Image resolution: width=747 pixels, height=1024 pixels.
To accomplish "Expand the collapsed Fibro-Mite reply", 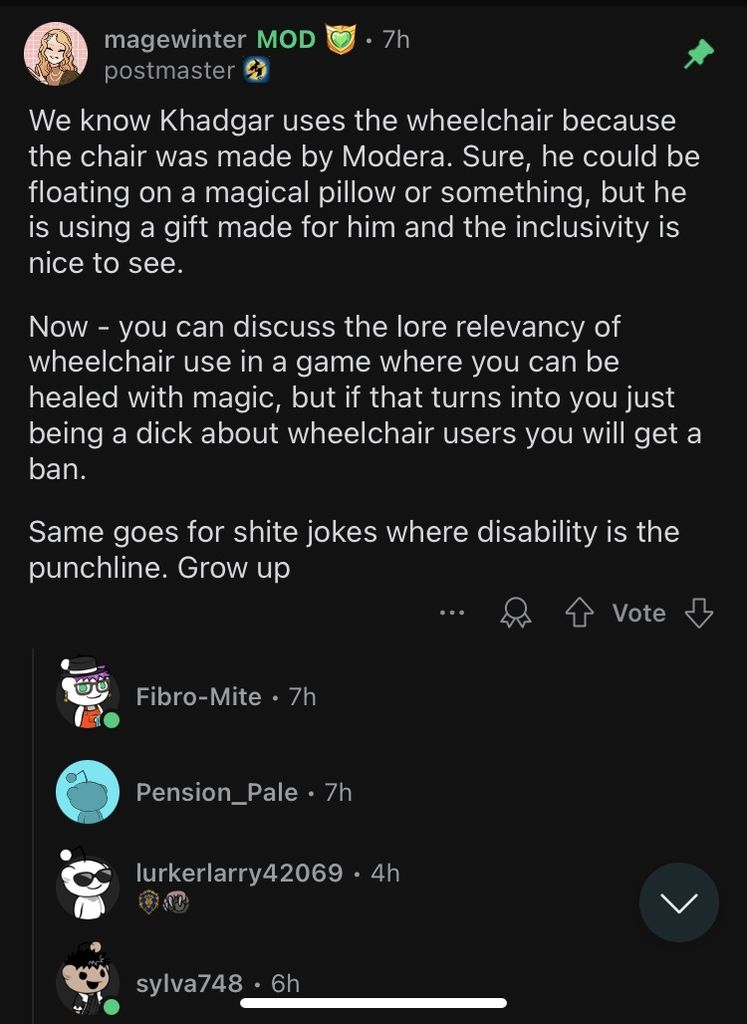I will pyautogui.click(x=198, y=697).
